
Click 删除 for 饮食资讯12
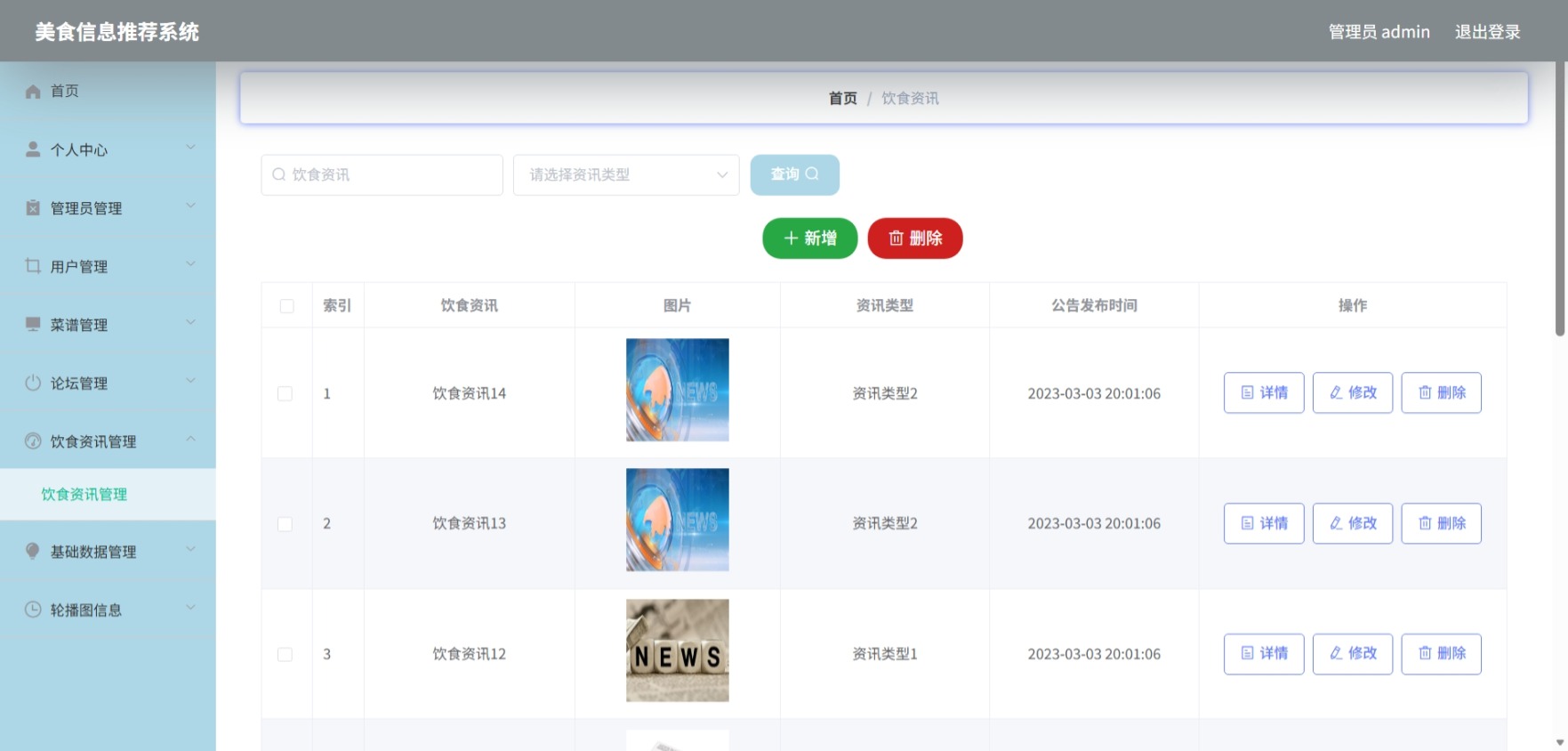click(1442, 653)
